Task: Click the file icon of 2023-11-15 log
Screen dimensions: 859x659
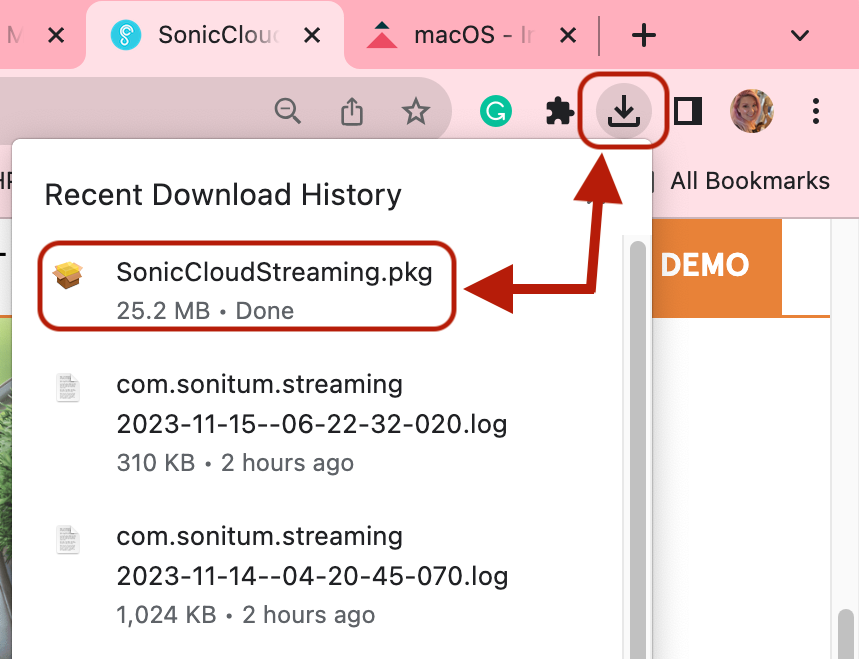Action: [68, 388]
